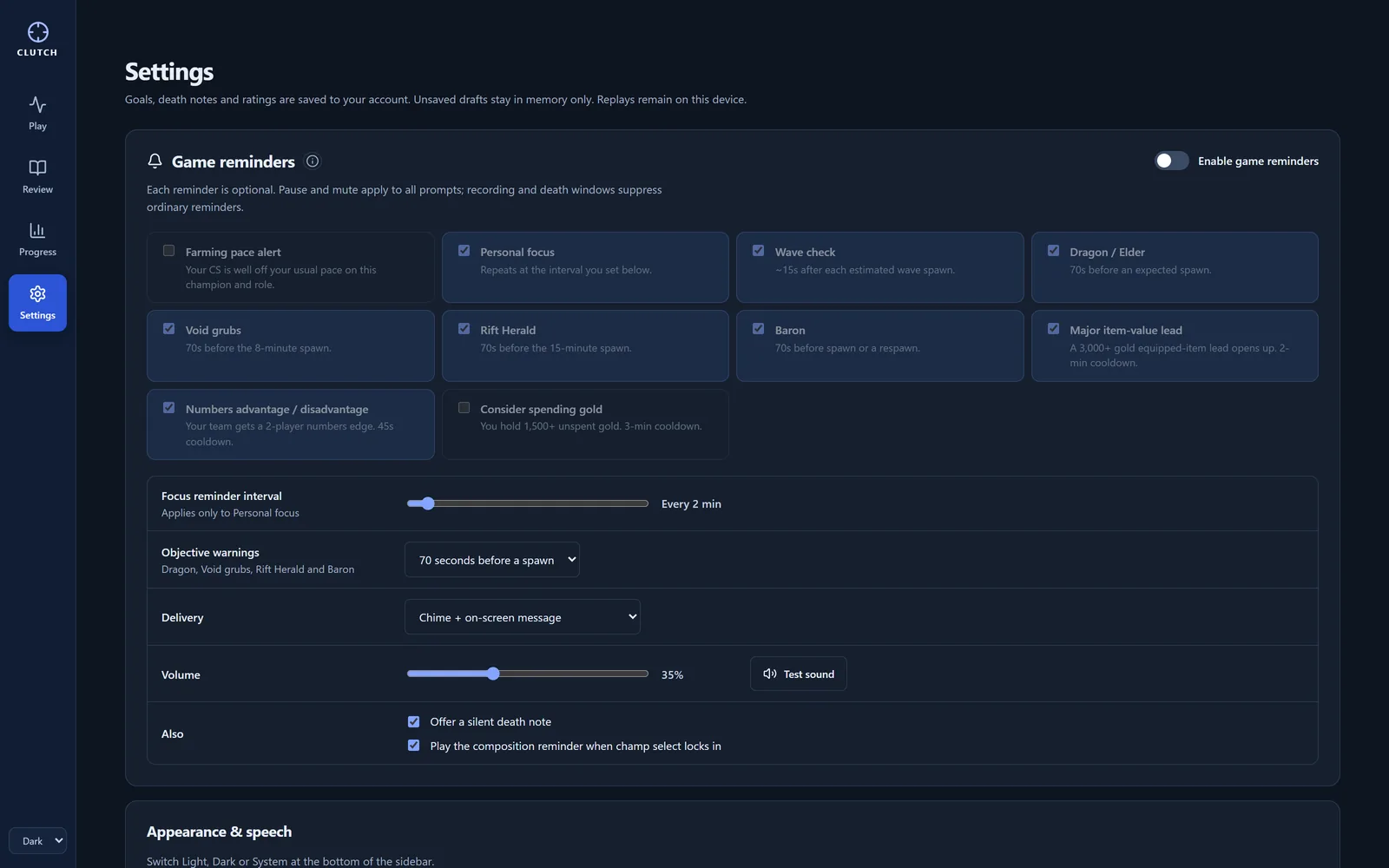Click the bell icon beside Game reminders

pos(155,161)
